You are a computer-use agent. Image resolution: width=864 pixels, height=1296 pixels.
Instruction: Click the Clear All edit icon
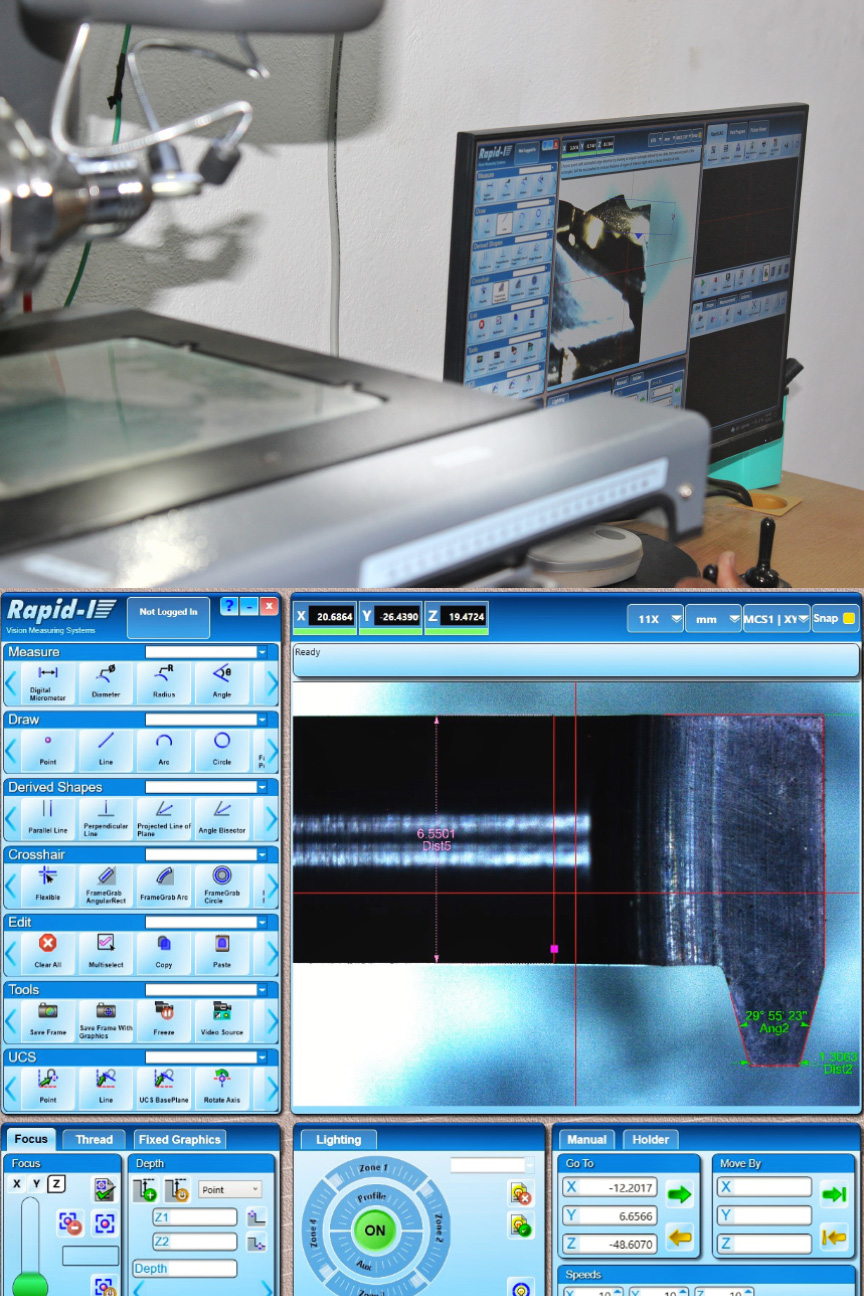click(x=47, y=949)
